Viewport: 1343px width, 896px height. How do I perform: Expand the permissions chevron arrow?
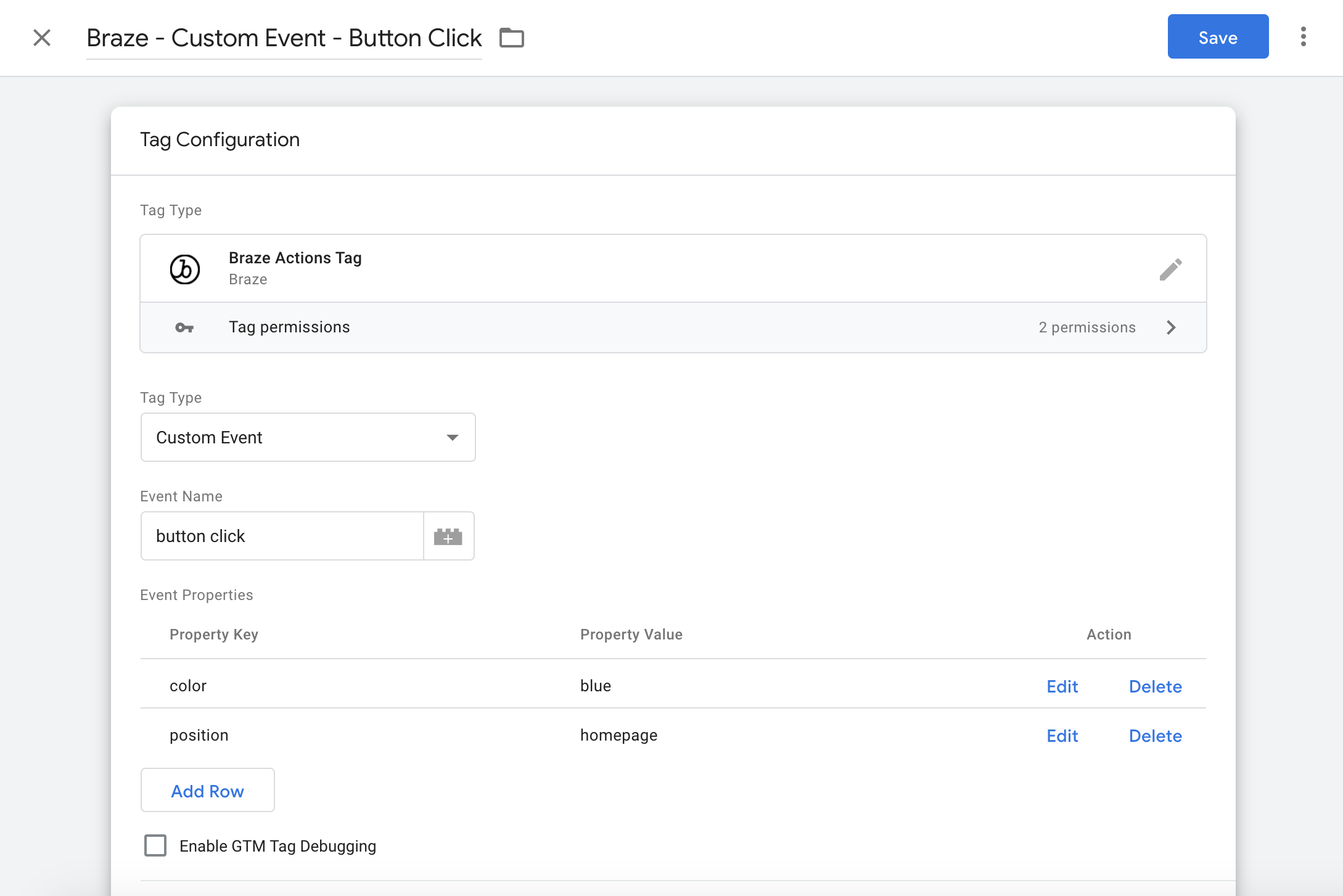pyautogui.click(x=1171, y=327)
